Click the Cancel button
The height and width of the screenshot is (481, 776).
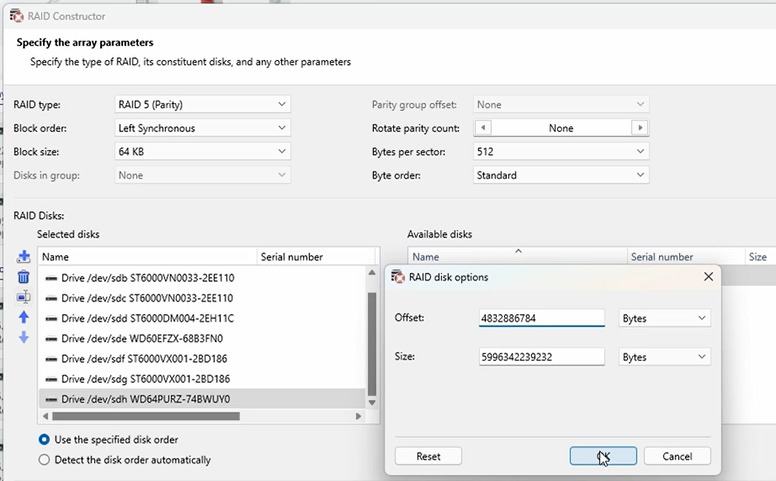pyautogui.click(x=677, y=456)
